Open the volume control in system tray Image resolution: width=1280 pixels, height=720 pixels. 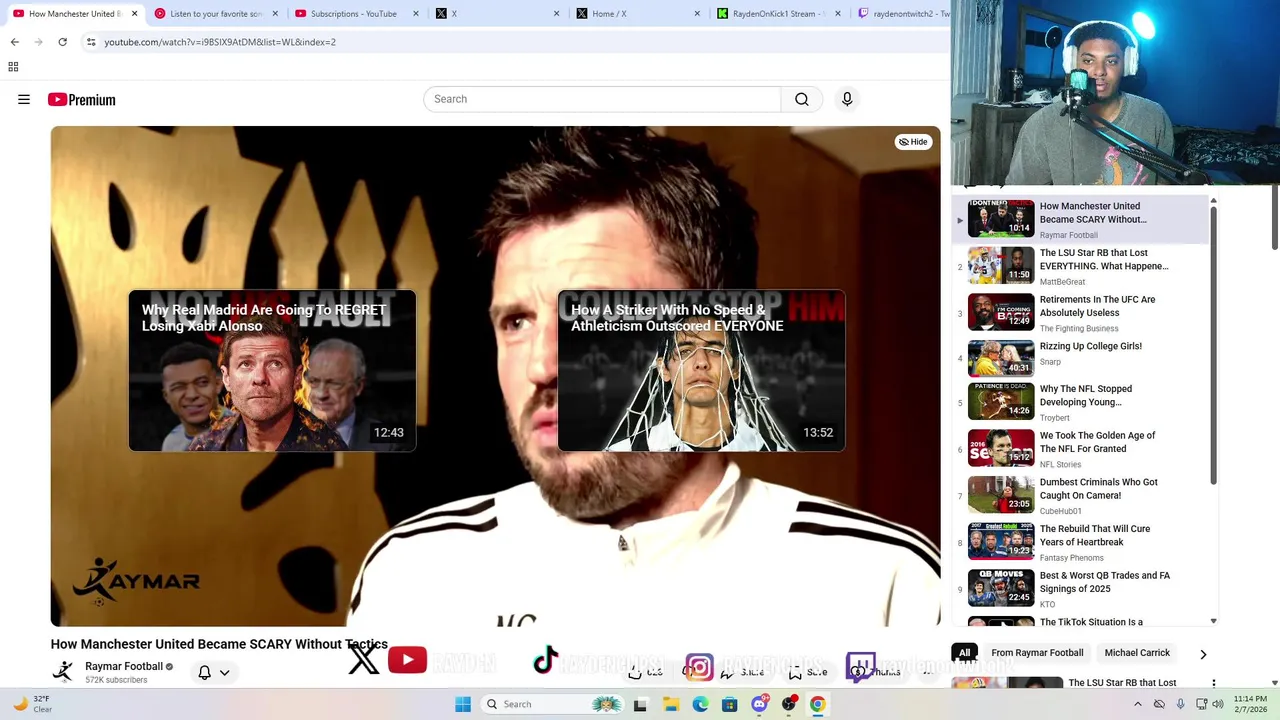click(x=1218, y=704)
